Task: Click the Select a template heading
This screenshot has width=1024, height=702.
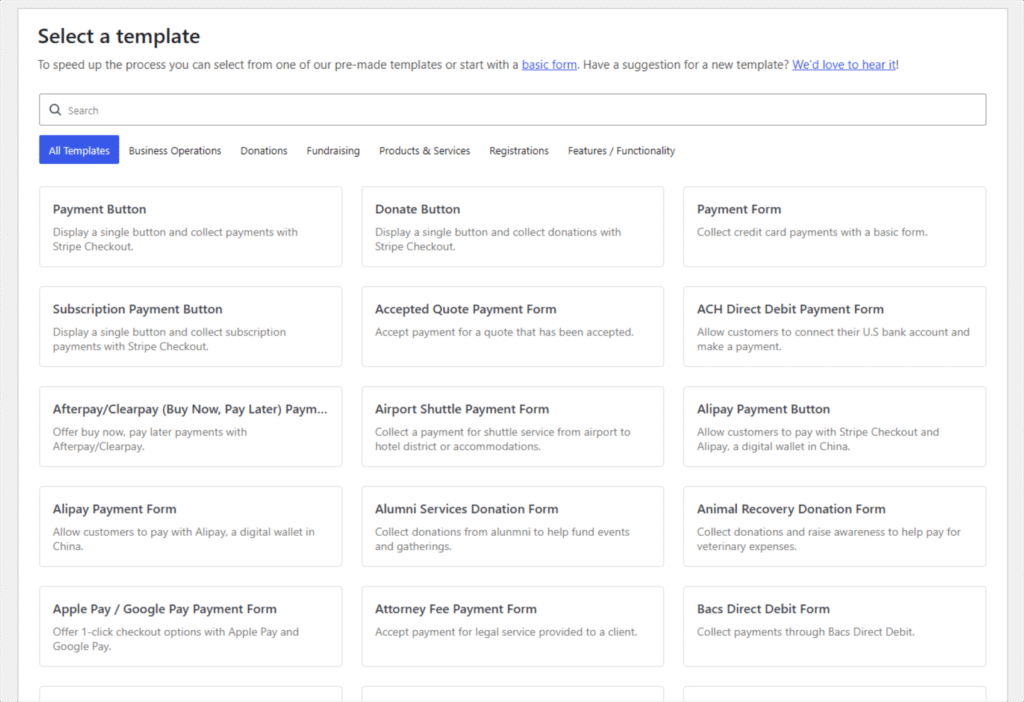Action: tap(119, 36)
